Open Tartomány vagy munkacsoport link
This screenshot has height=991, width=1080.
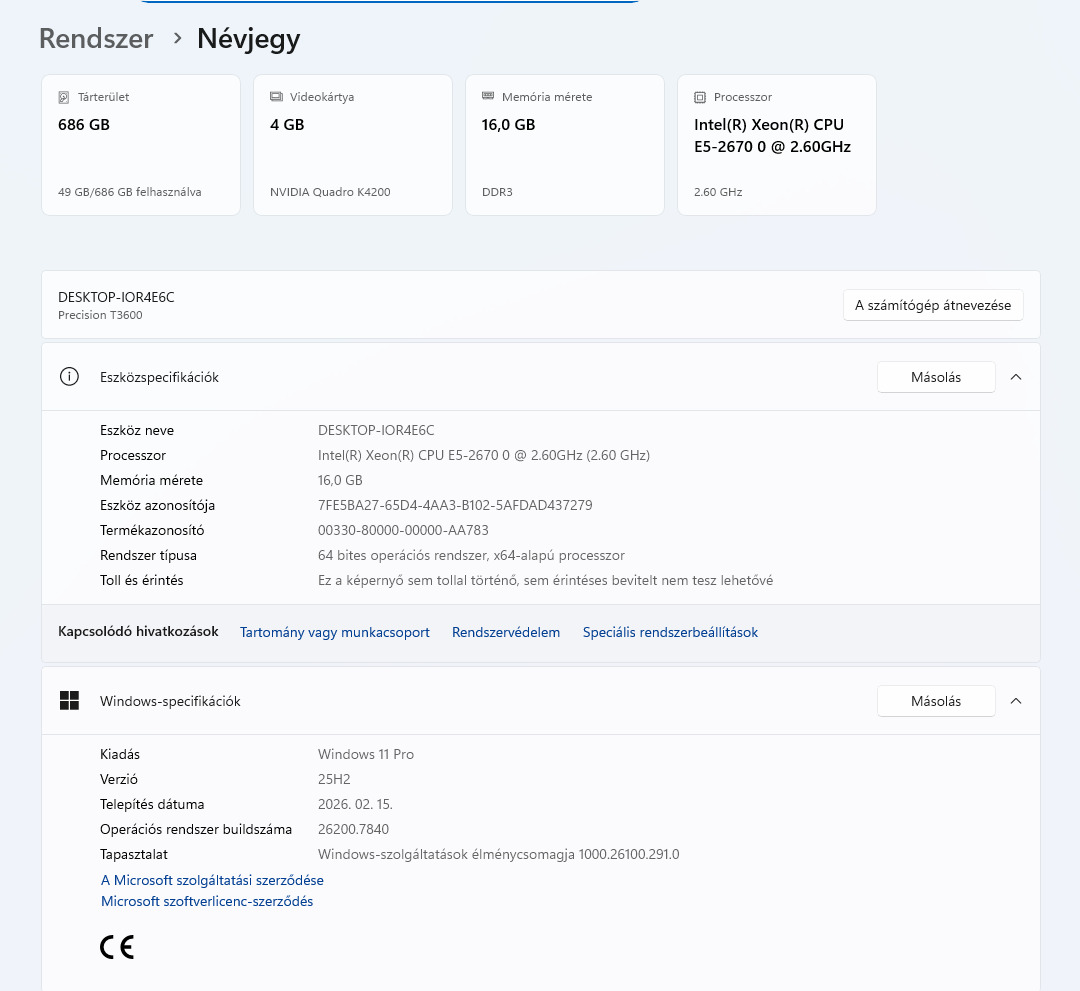point(335,632)
